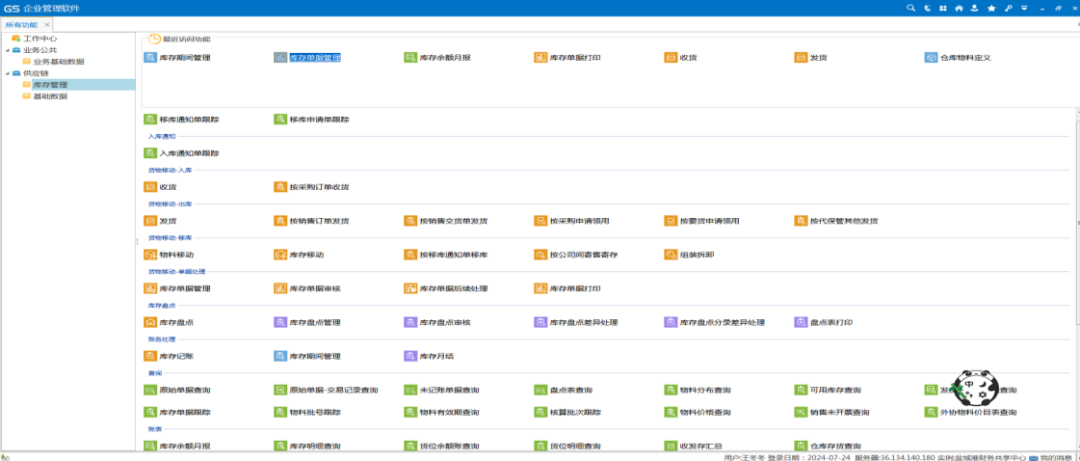Click the home icon in top toolbar

pos(959,8)
